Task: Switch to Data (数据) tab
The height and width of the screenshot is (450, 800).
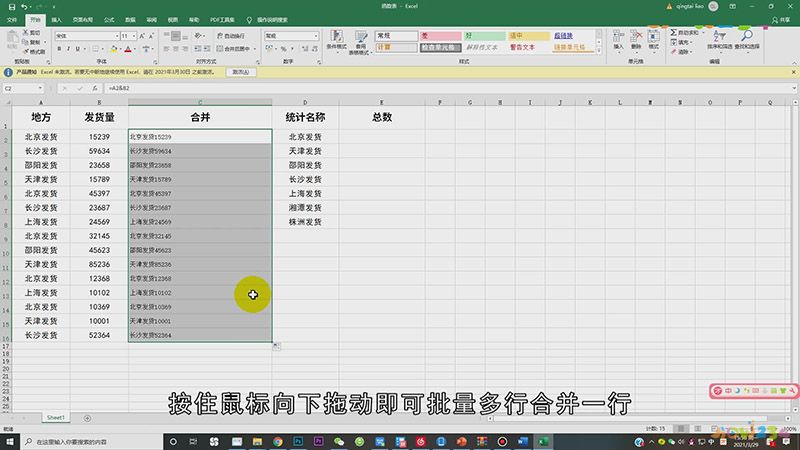Action: [130, 20]
